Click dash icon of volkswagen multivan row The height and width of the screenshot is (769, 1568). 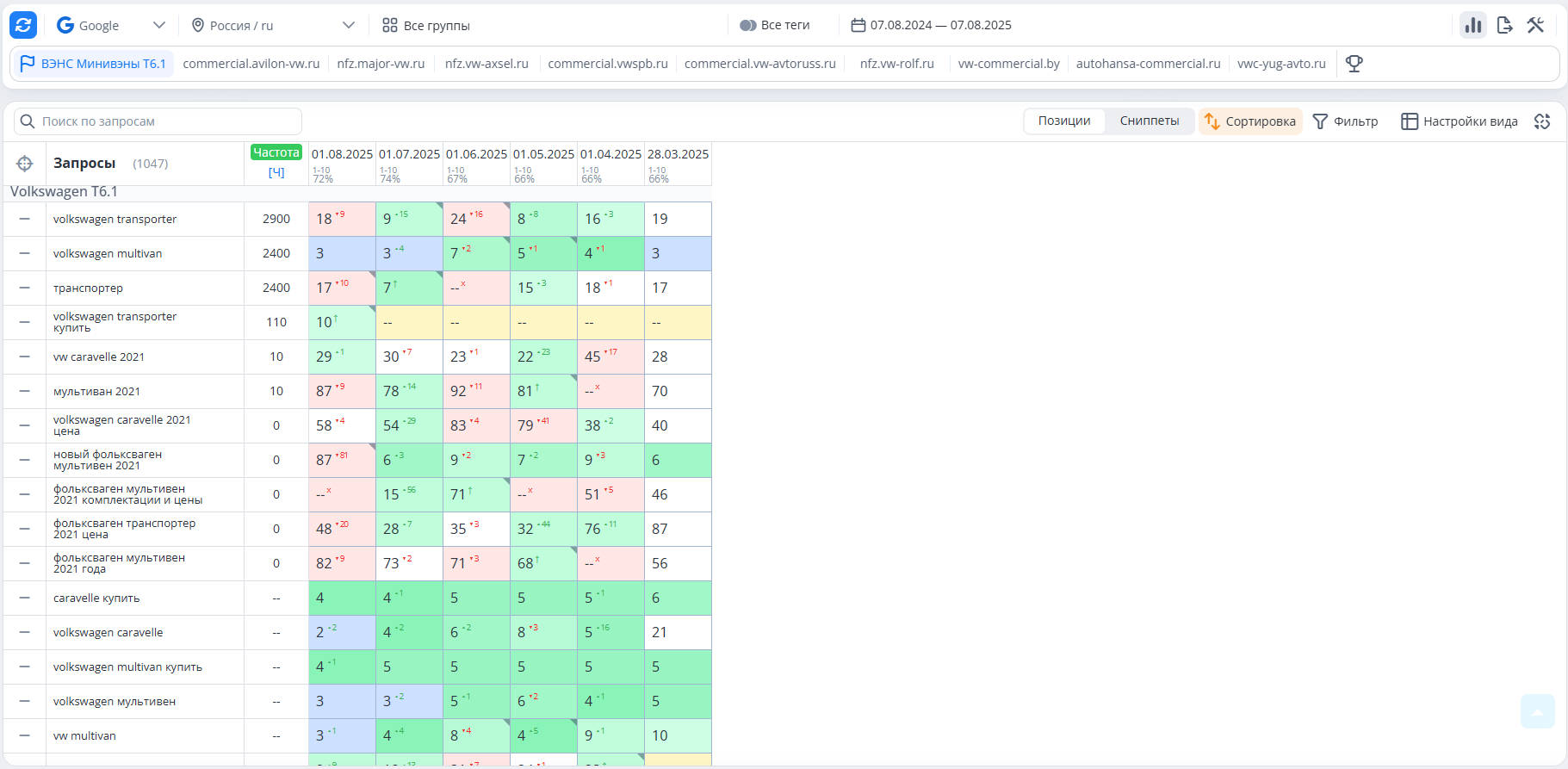(25, 253)
